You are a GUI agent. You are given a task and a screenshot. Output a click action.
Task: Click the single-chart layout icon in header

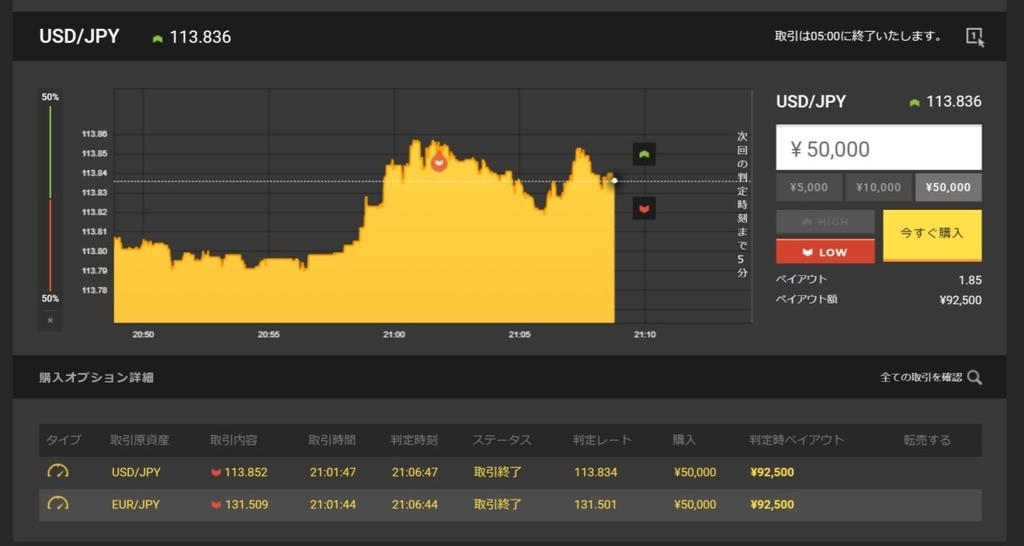pyautogui.click(x=975, y=37)
